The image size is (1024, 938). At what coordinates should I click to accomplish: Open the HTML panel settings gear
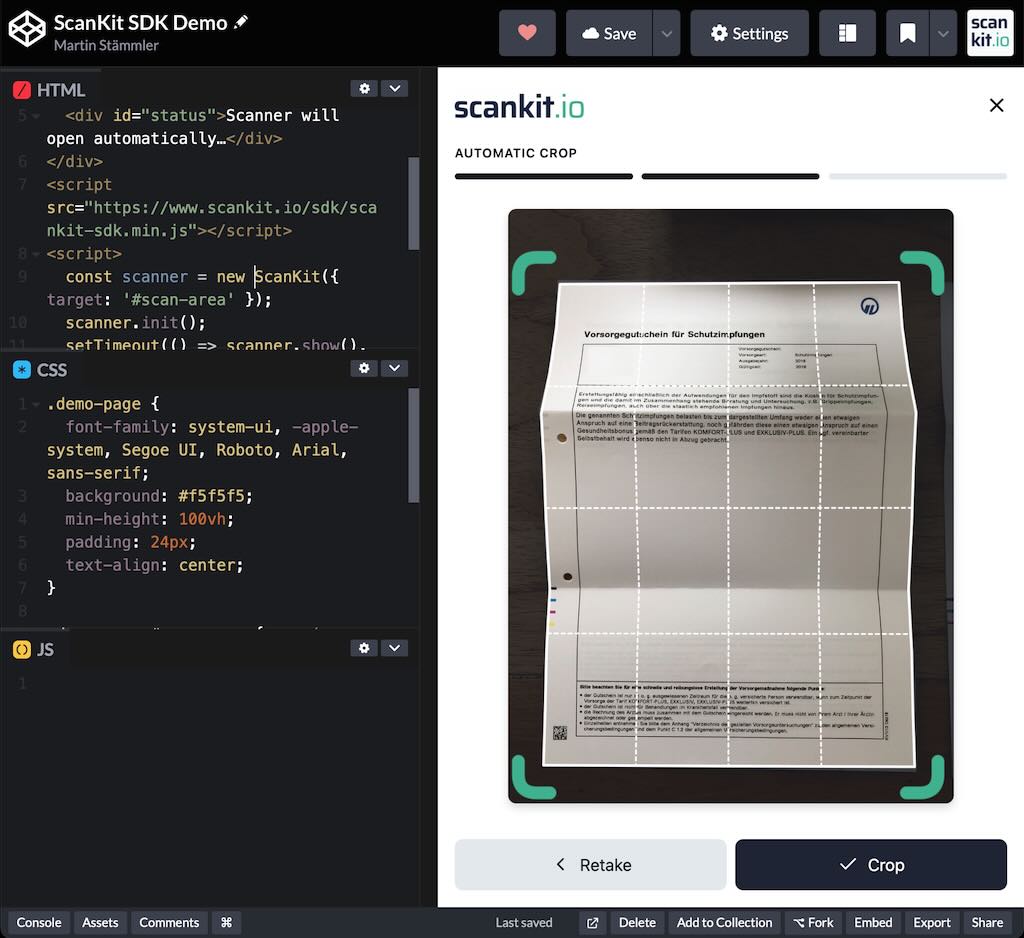(x=364, y=88)
